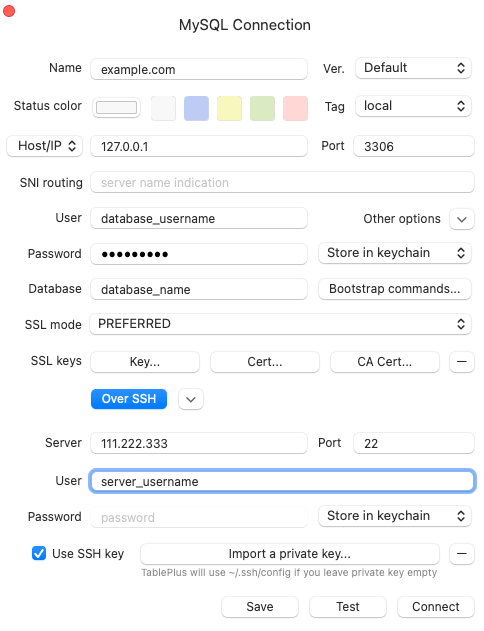Screen dimensions: 484x631
Task: Click the Connect button
Action: [436, 606]
